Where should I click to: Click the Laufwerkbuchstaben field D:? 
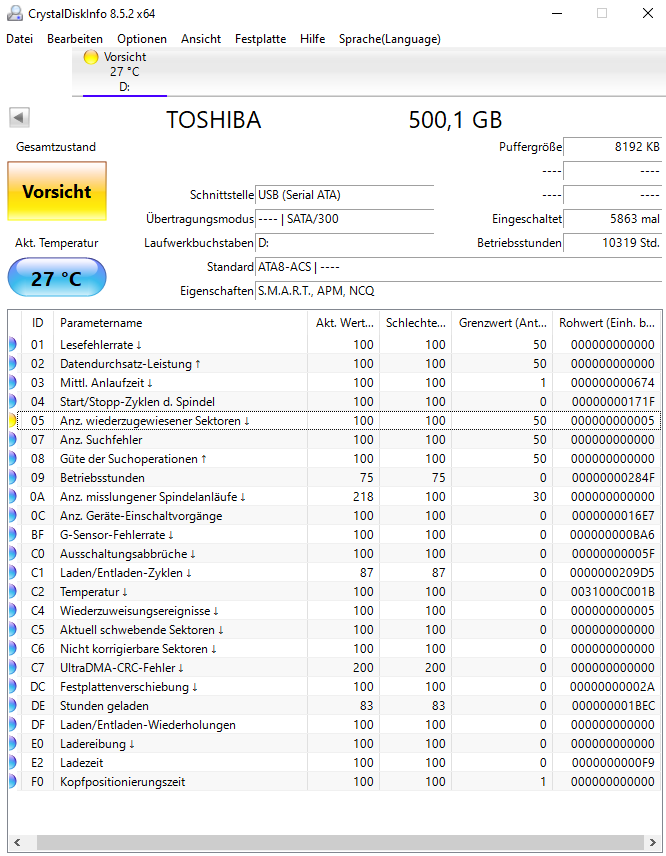pyautogui.click(x=344, y=243)
